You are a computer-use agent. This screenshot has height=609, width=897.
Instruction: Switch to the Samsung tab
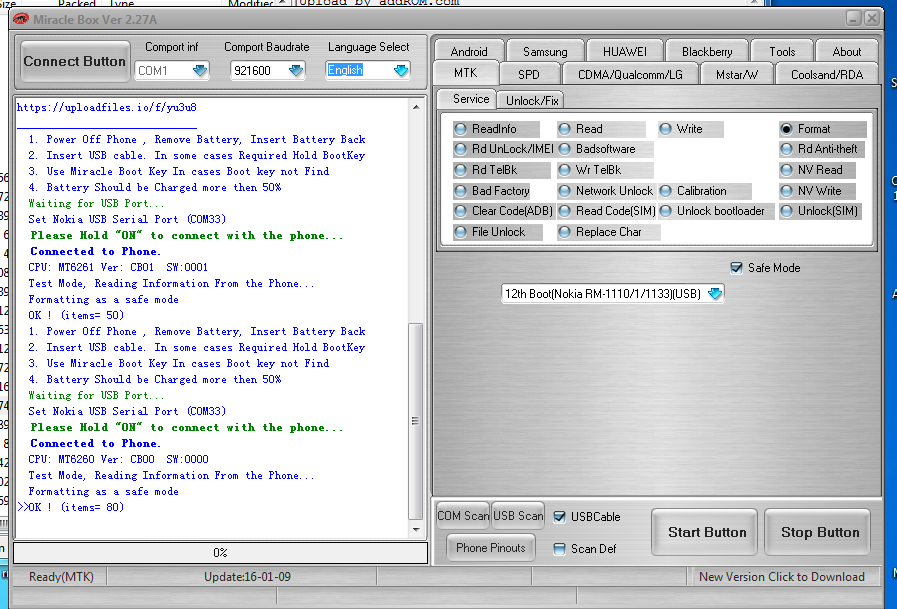pyautogui.click(x=545, y=51)
